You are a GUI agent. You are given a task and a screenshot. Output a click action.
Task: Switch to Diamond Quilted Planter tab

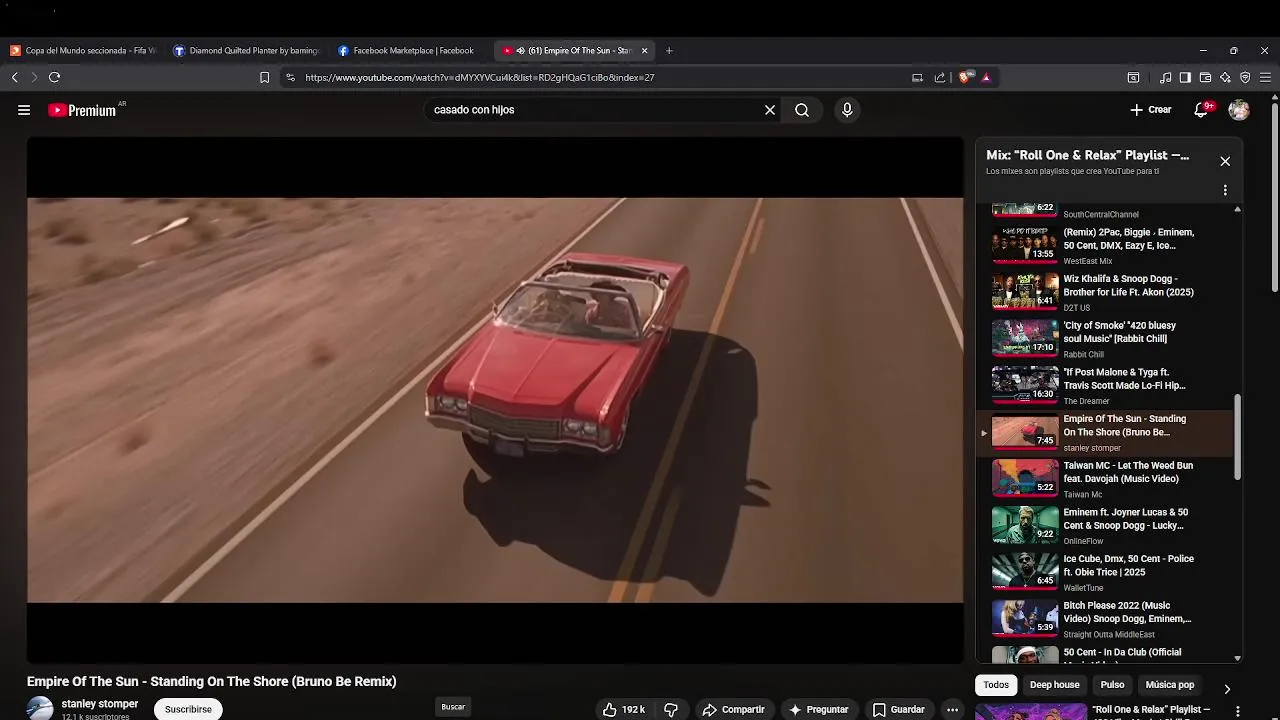click(x=247, y=50)
